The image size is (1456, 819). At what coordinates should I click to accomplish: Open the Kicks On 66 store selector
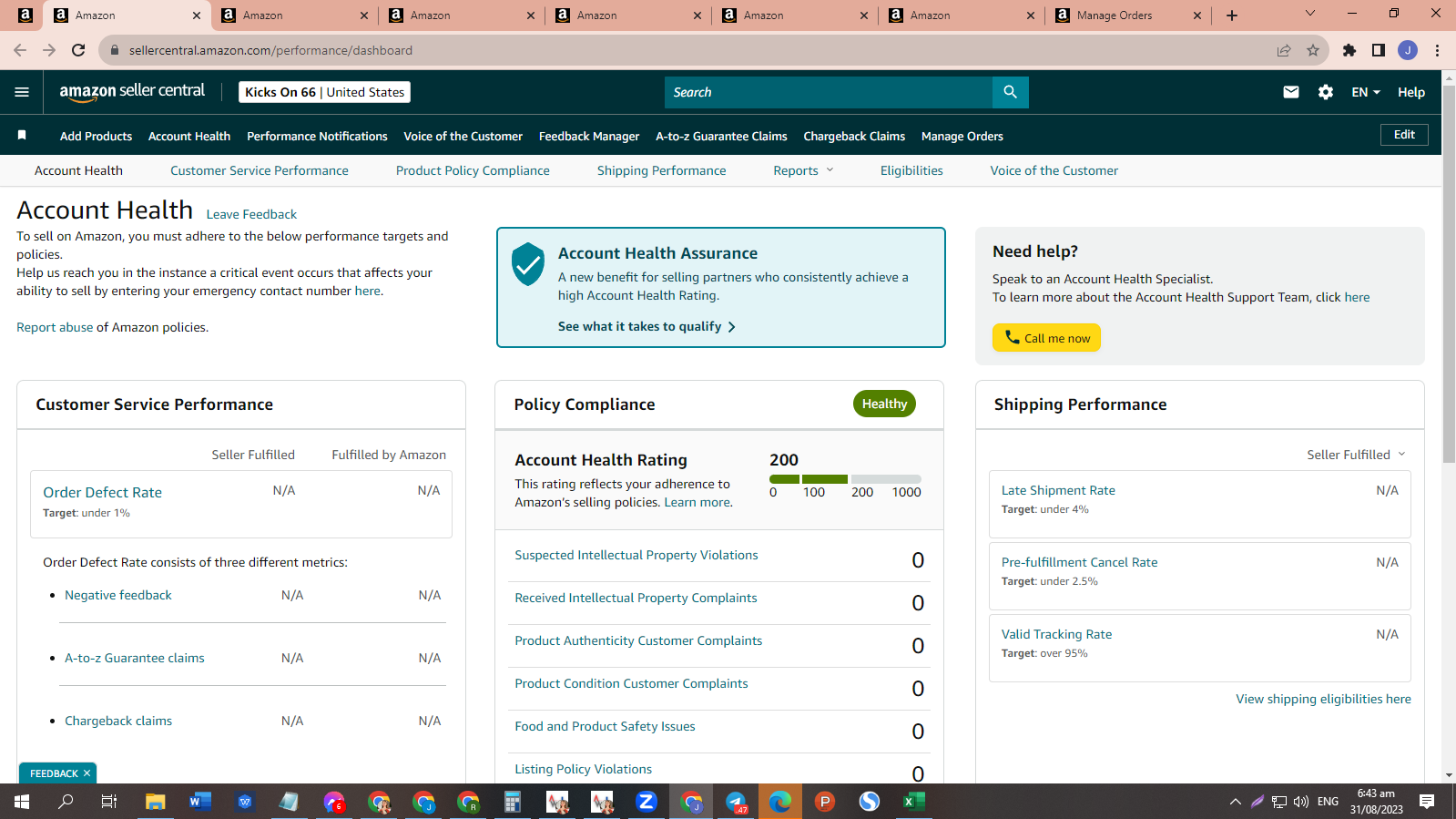[x=324, y=92]
